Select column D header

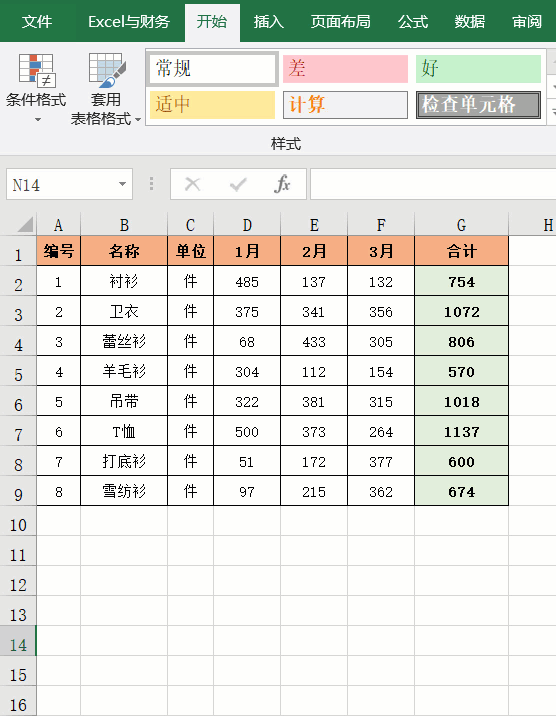[247, 225]
